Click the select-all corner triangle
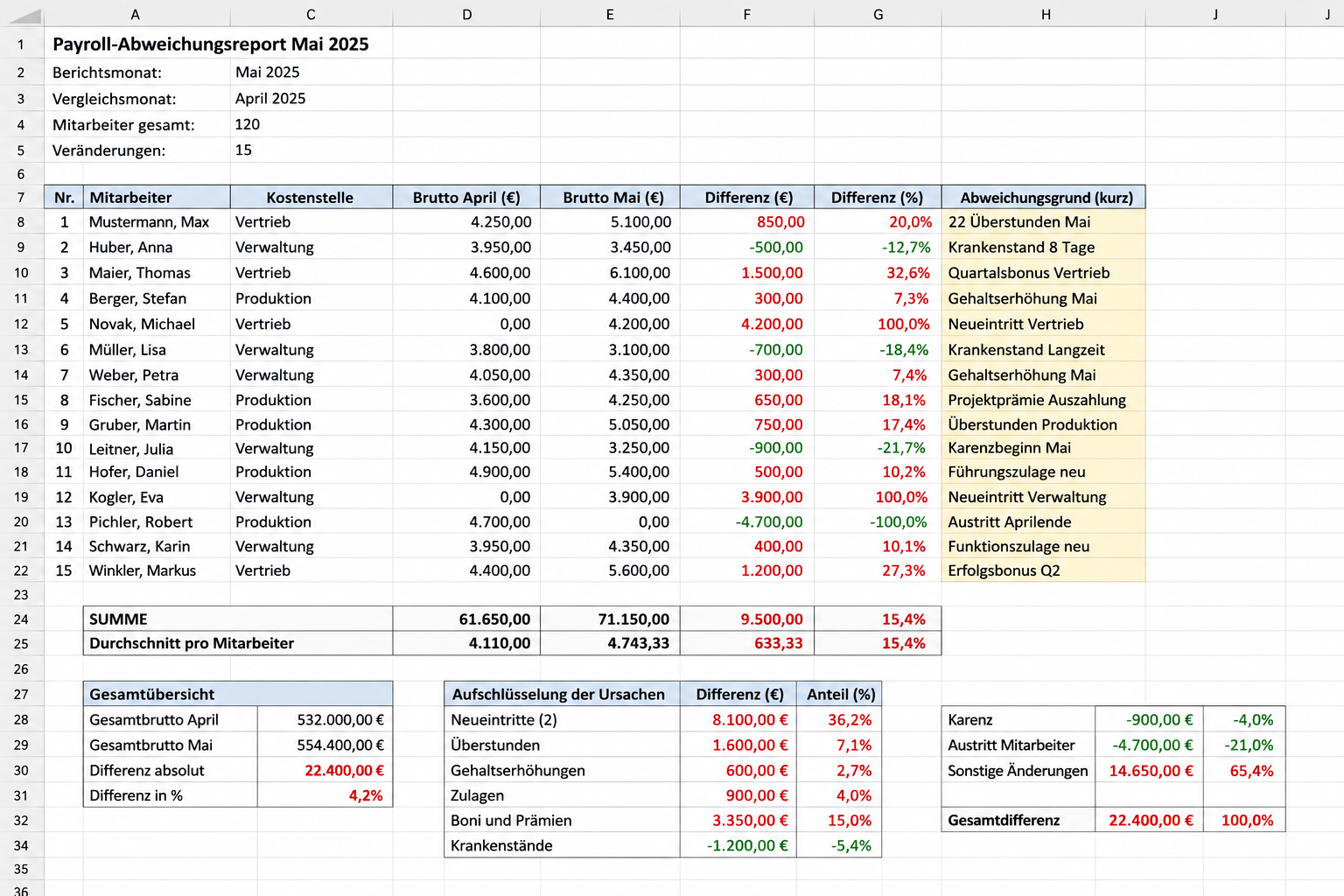Viewport: 1344px width, 896px height. click(24, 15)
